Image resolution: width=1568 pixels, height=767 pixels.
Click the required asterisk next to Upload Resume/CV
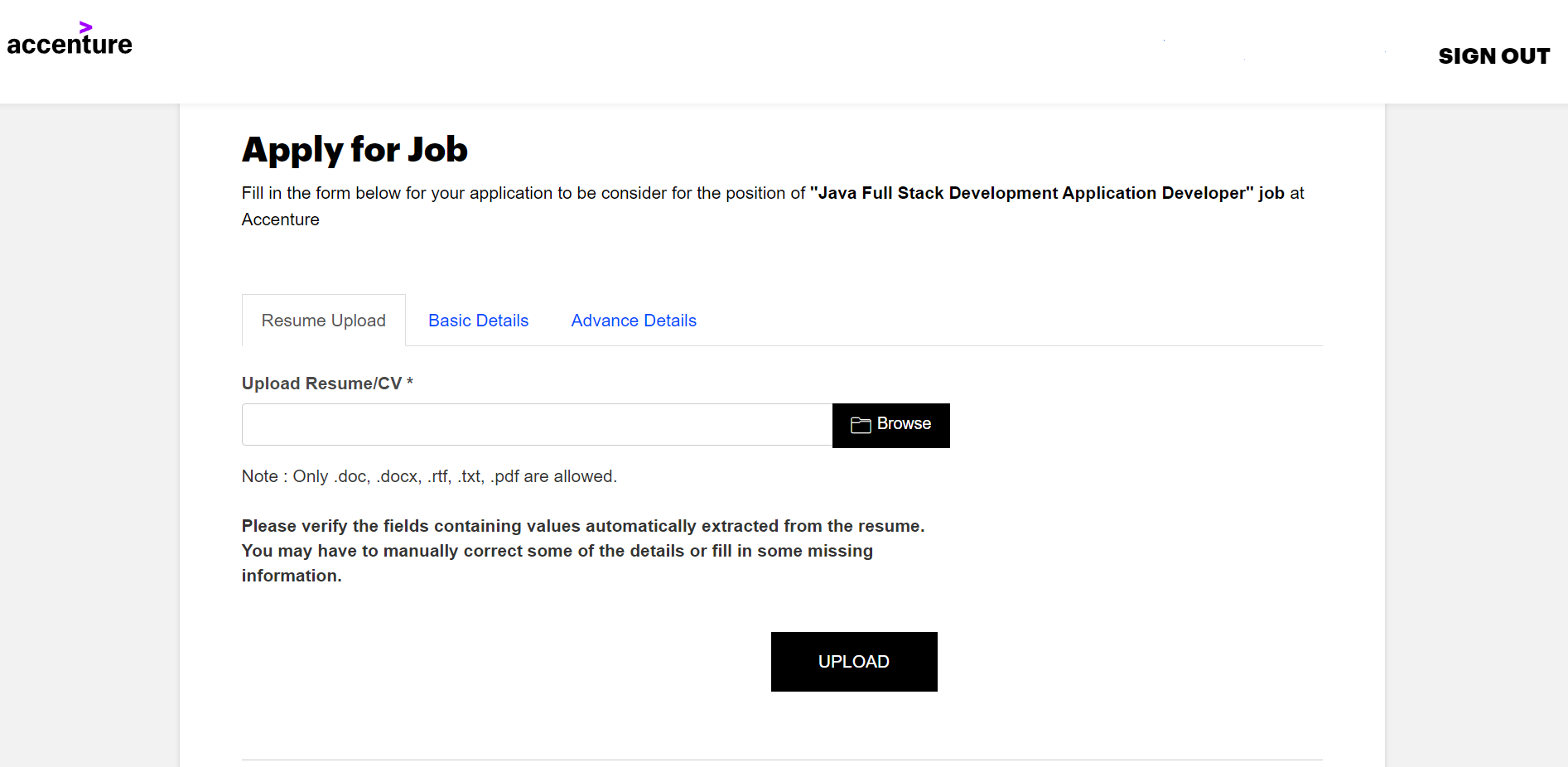410,382
